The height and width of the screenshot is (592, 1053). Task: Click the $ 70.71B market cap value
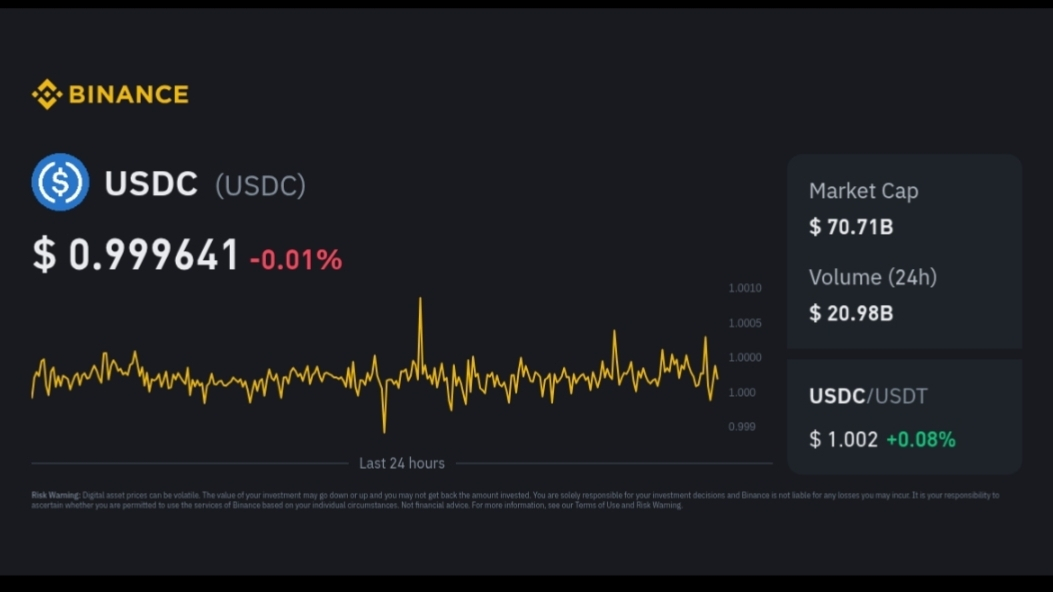point(851,227)
